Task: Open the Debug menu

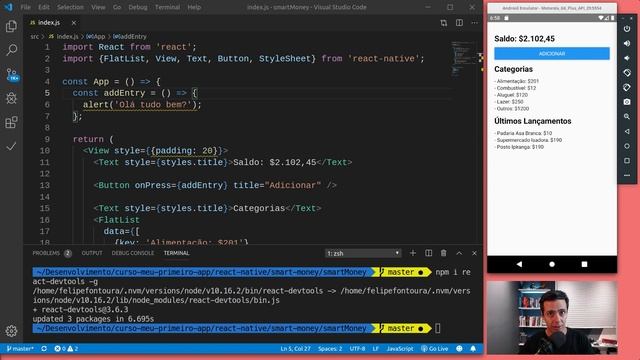Action: point(138,7)
